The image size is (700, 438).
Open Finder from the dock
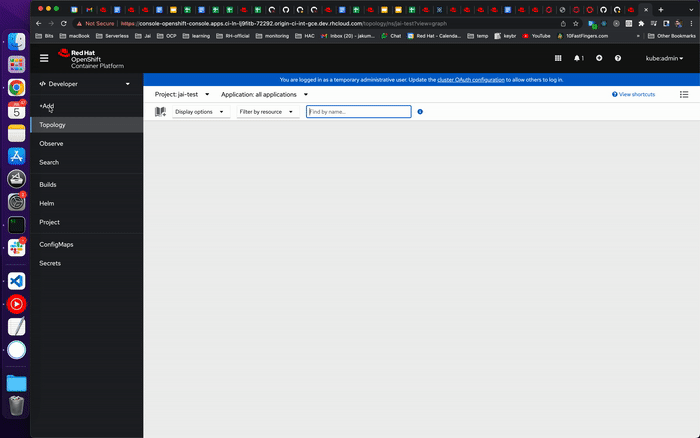[17, 42]
